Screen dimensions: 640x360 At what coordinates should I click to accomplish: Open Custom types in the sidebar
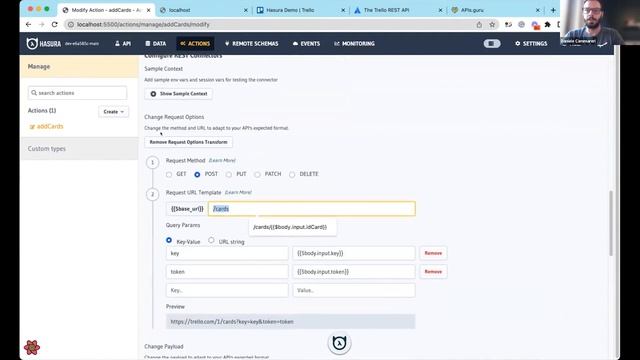pos(79,149)
